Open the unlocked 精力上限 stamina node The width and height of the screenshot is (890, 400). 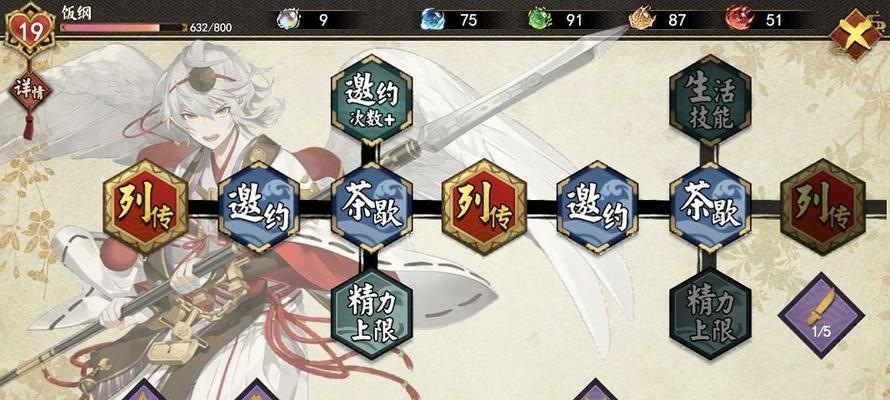point(372,314)
